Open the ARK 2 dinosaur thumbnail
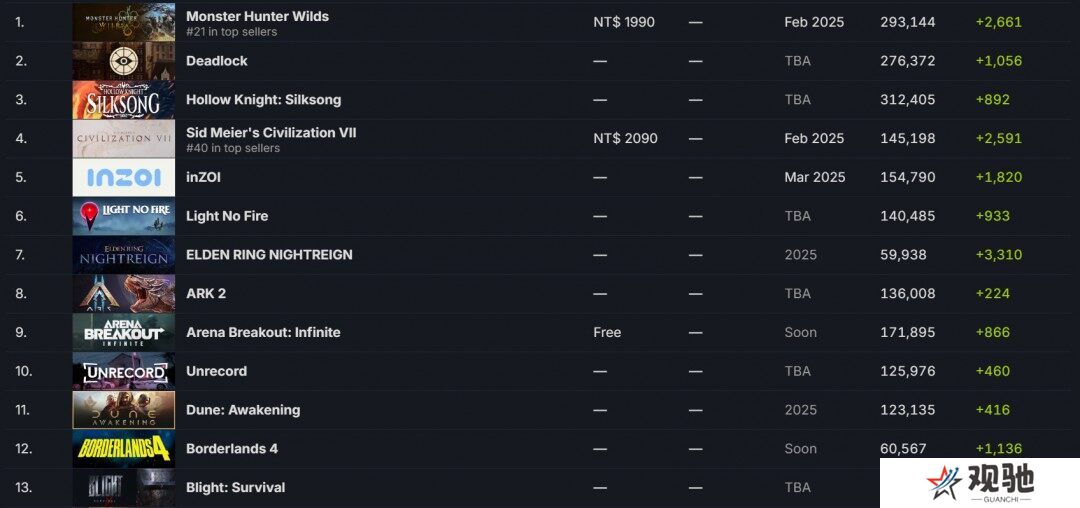 pyautogui.click(x=124, y=294)
